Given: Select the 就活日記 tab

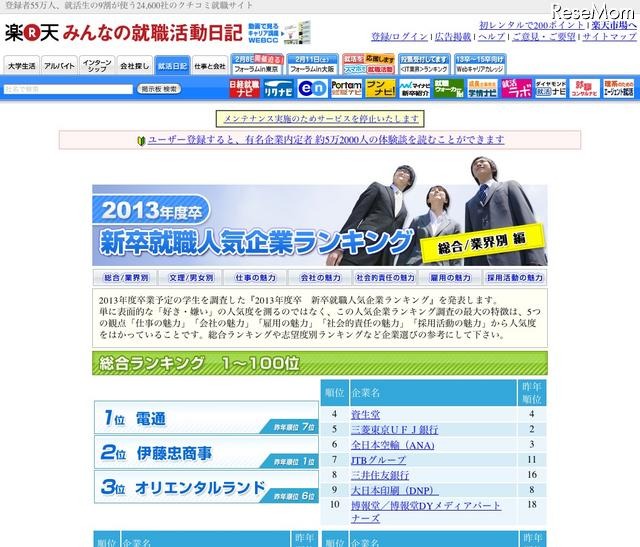Looking at the screenshot, I should point(173,66).
